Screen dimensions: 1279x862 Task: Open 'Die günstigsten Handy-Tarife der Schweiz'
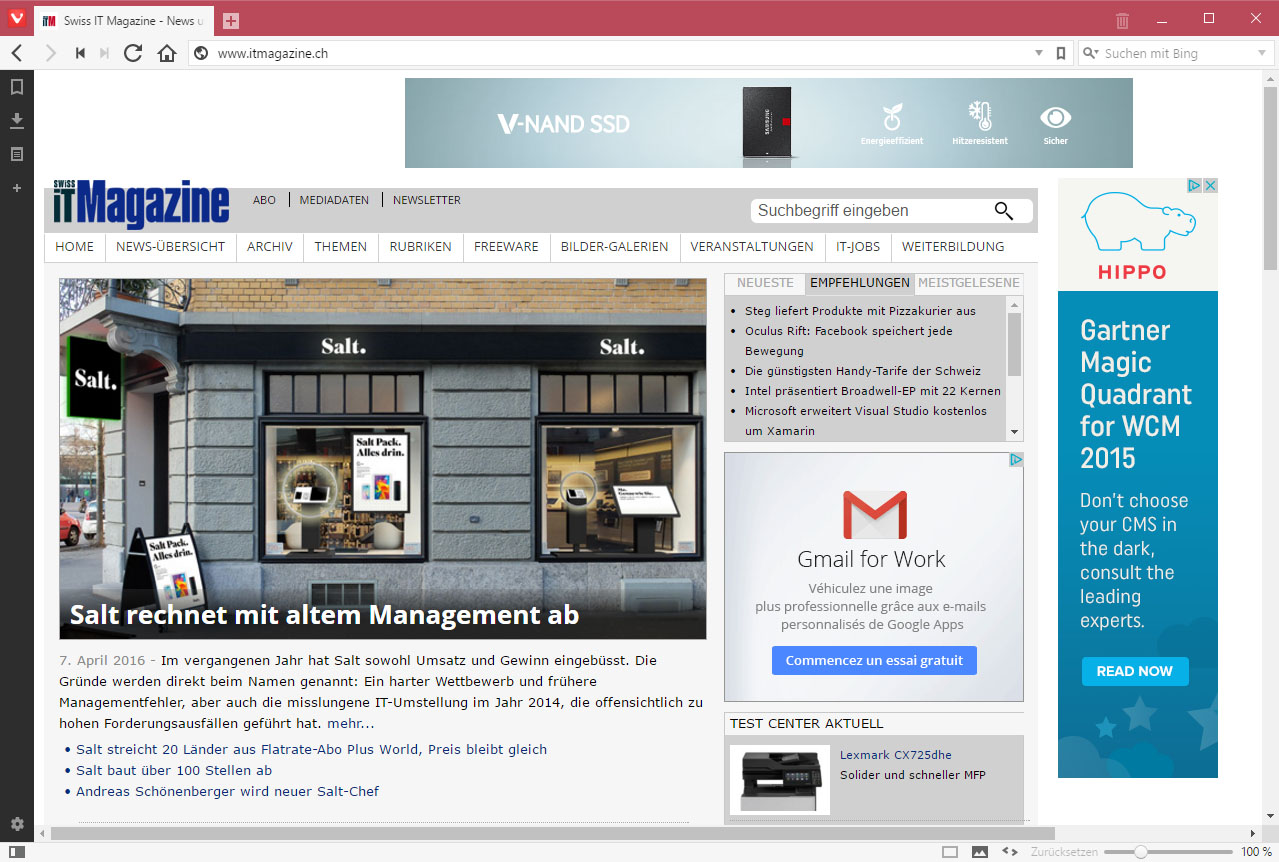[x=863, y=371]
